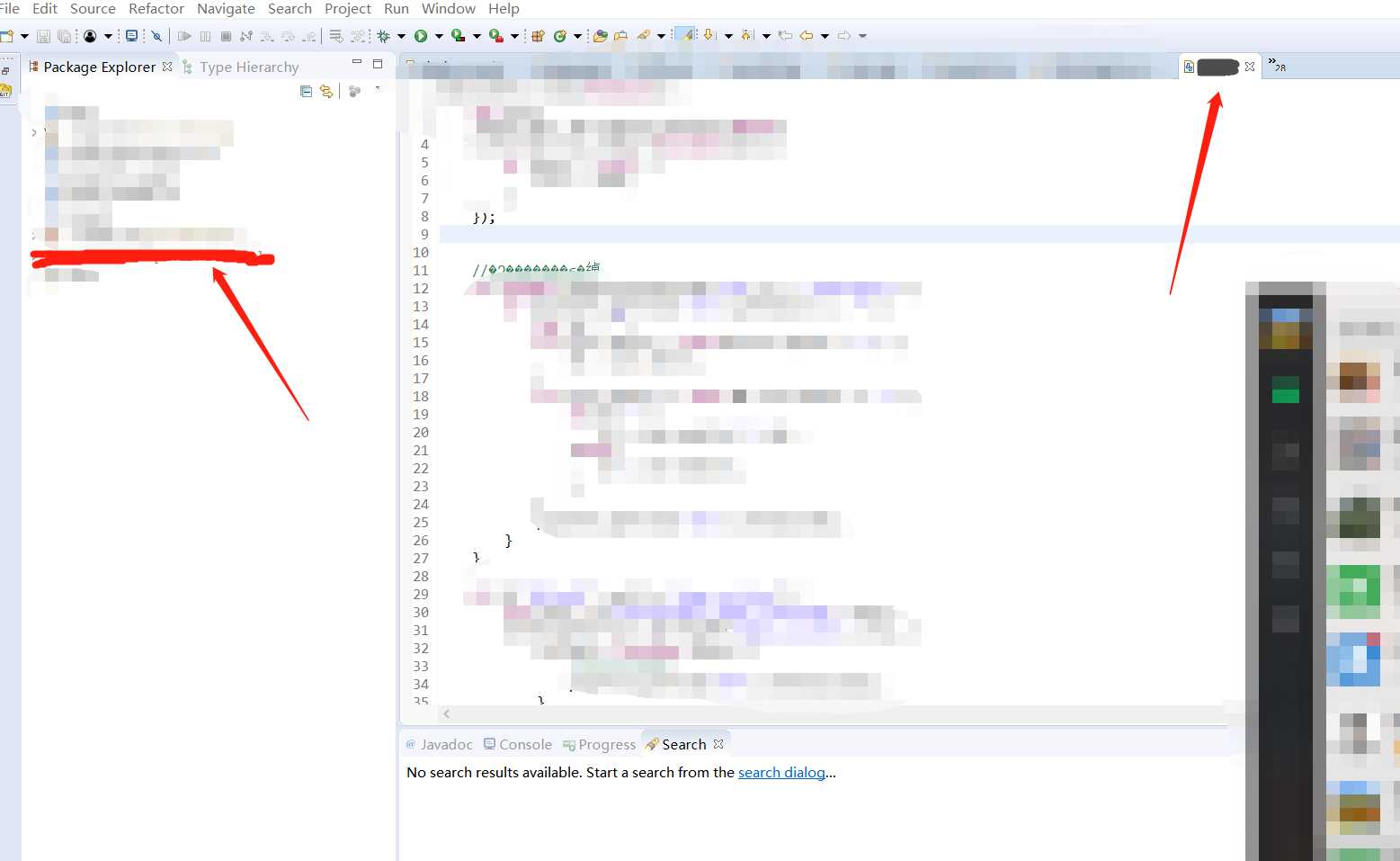The width and height of the screenshot is (1400, 861).
Task: Minimize the Package Explorer view
Action: (x=356, y=62)
